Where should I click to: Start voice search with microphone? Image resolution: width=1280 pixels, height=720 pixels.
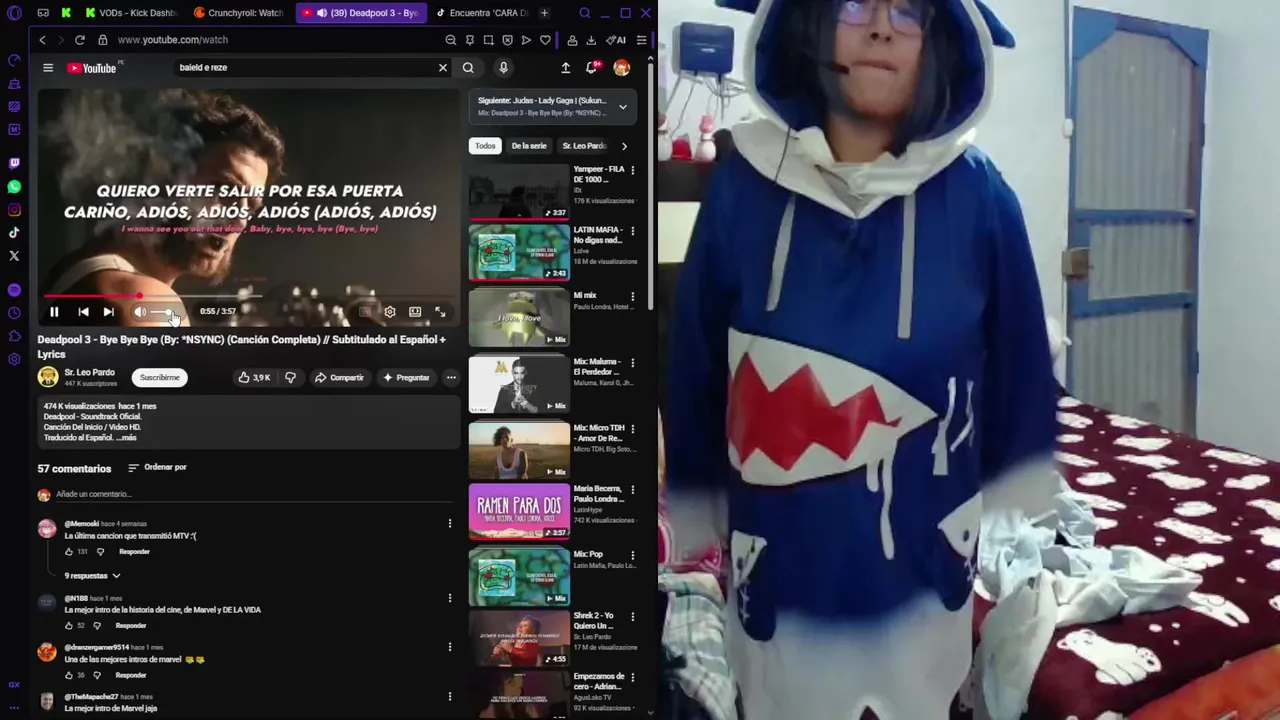pyautogui.click(x=503, y=68)
